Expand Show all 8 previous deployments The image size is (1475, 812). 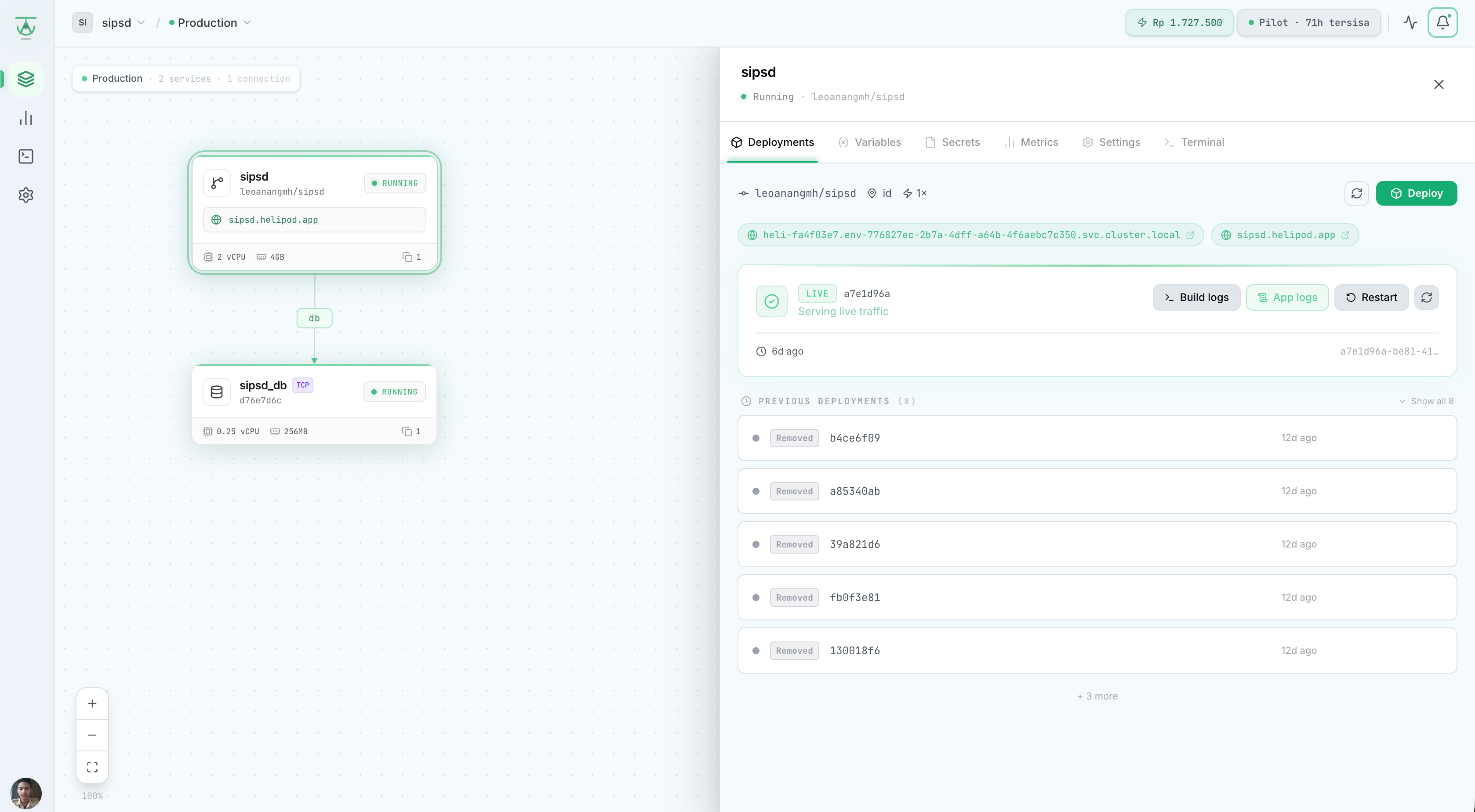coord(1426,402)
